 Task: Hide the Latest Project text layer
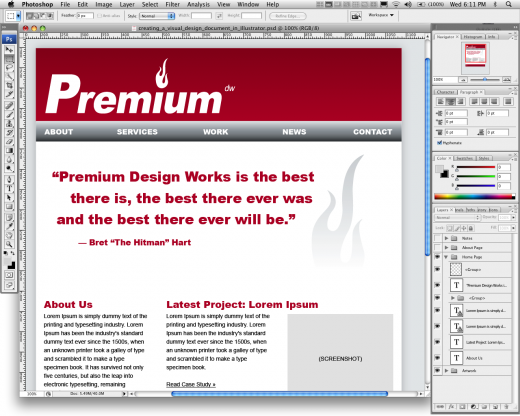pos(437,342)
